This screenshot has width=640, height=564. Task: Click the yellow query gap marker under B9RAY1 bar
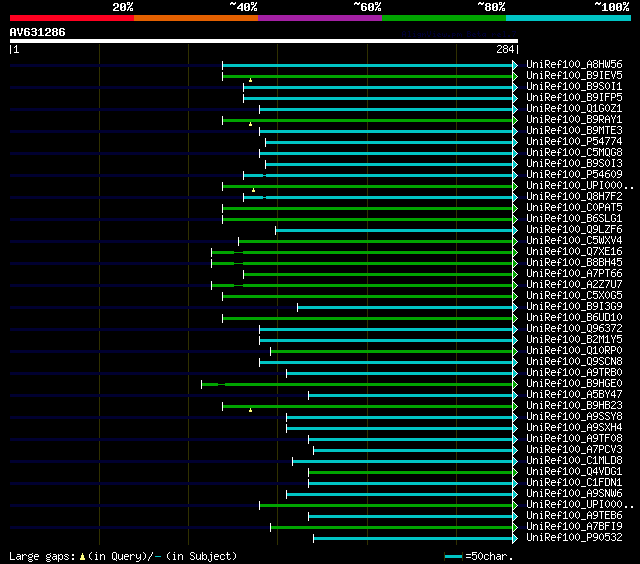250,124
